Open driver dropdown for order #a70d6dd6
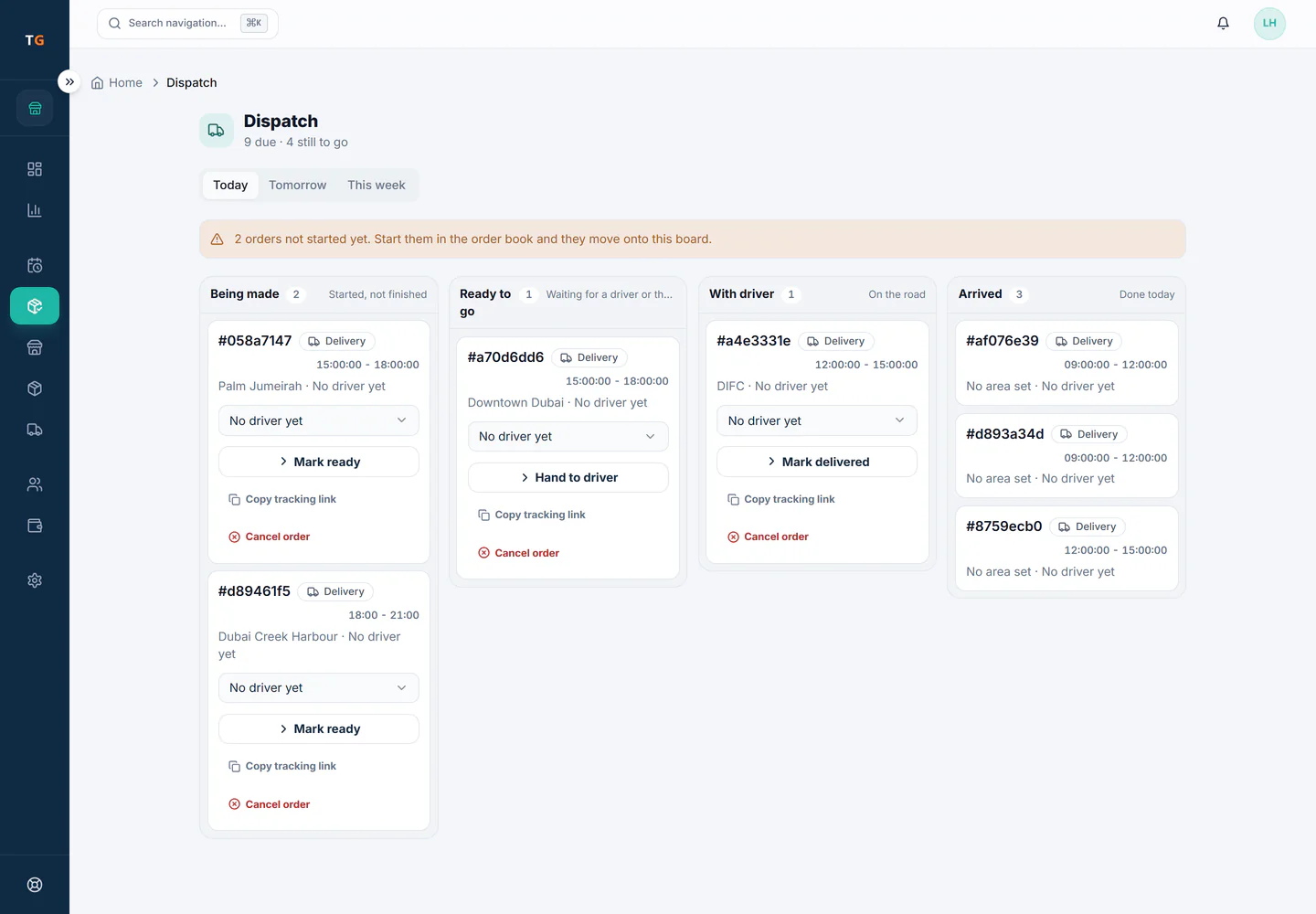 (x=568, y=437)
